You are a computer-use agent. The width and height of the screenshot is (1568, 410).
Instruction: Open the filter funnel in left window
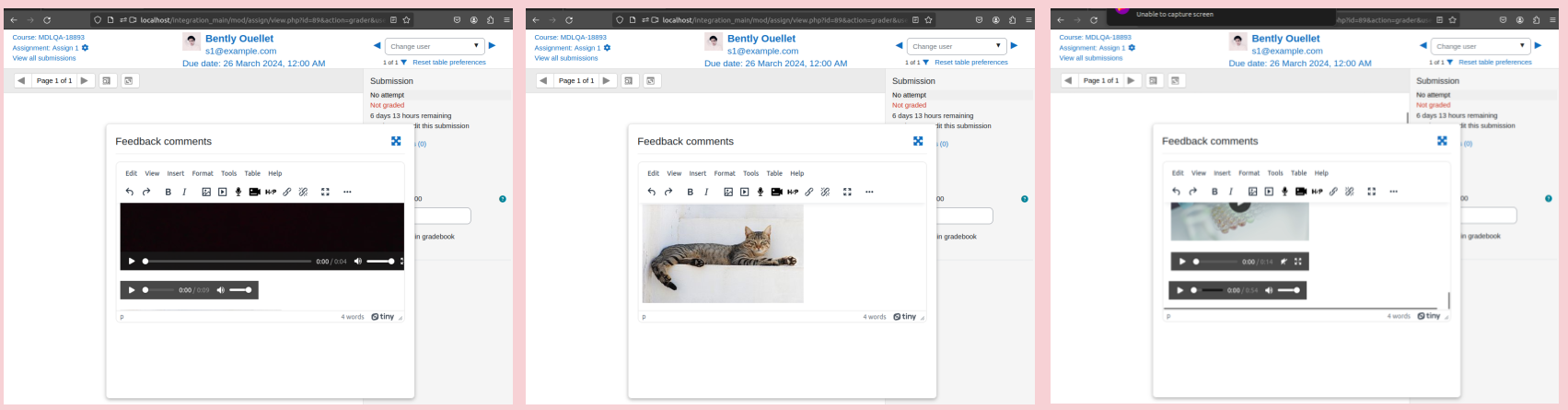[x=404, y=63]
